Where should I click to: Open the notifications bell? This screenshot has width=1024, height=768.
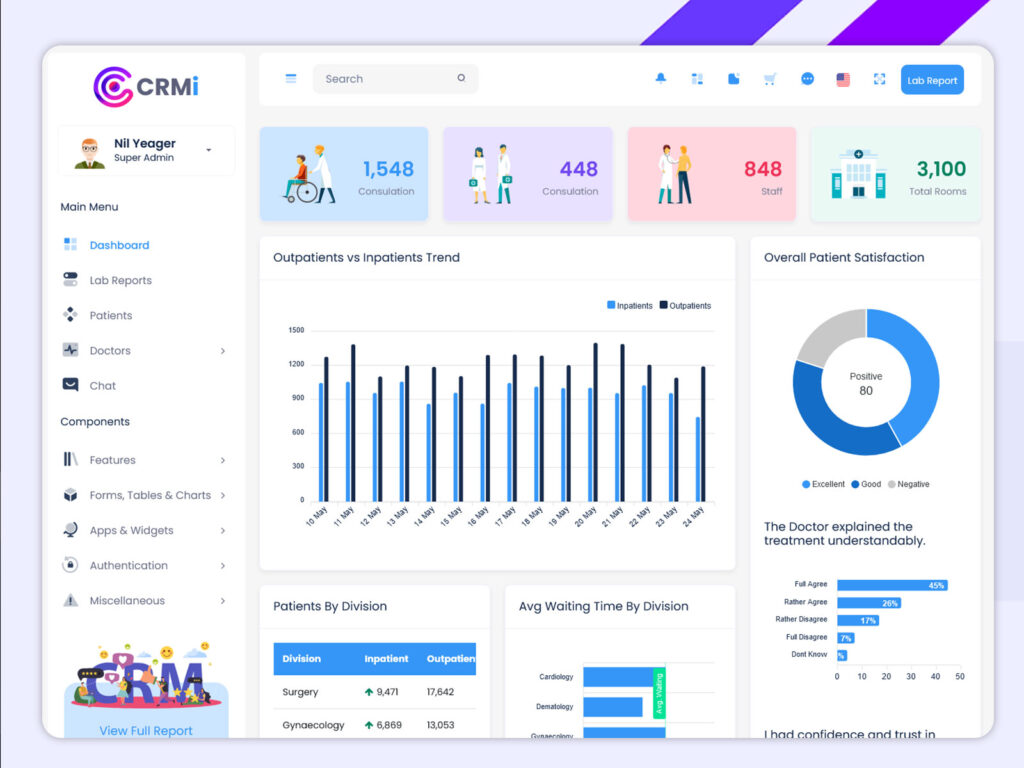pos(661,79)
